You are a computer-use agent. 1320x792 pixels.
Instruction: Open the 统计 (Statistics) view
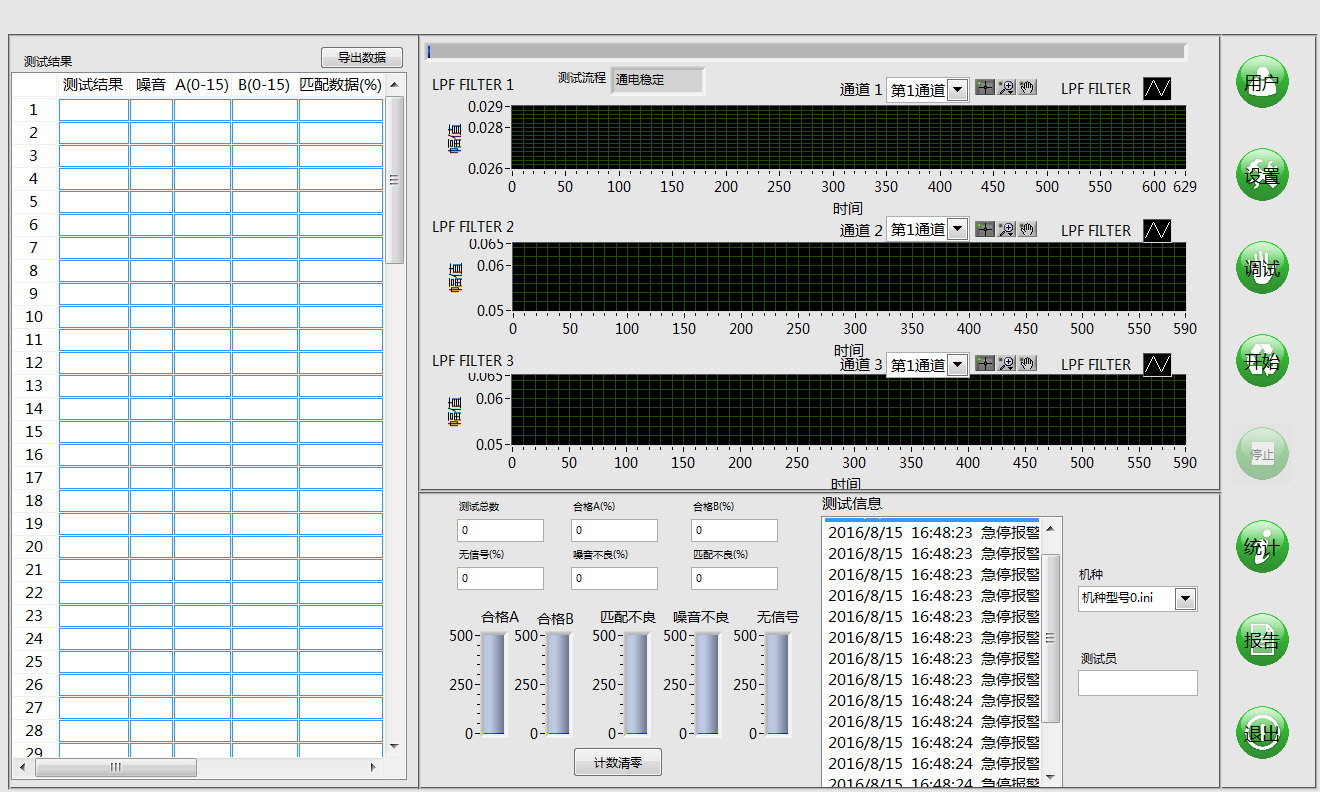point(1262,547)
